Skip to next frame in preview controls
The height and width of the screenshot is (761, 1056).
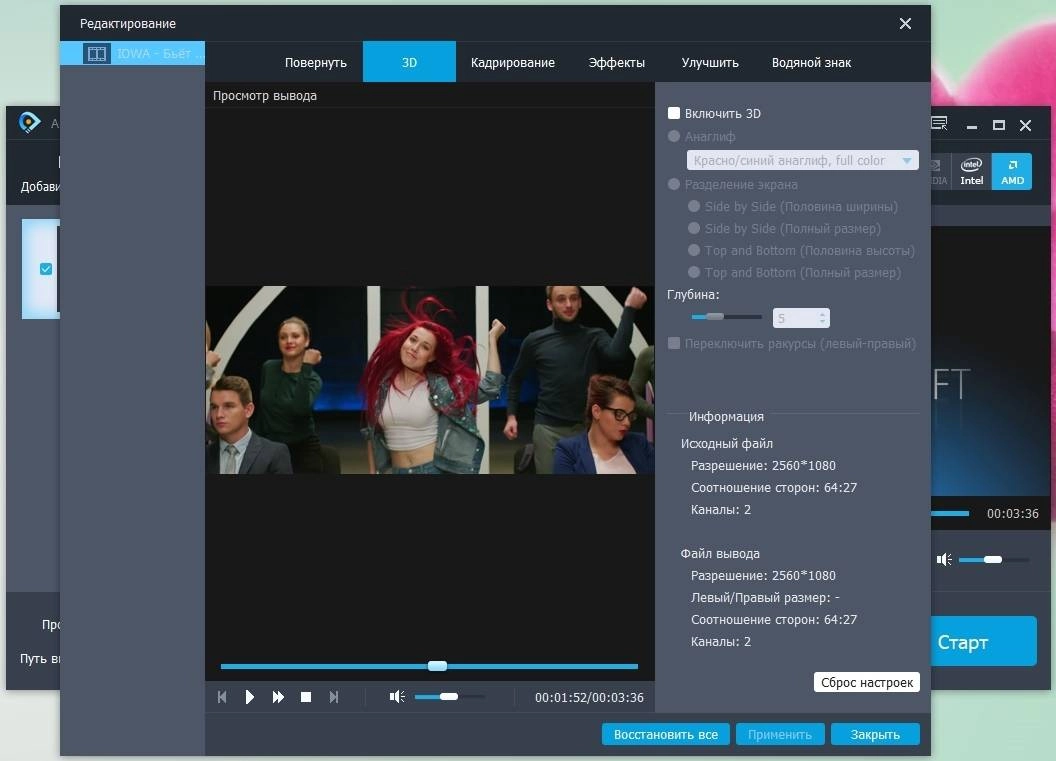(334, 697)
